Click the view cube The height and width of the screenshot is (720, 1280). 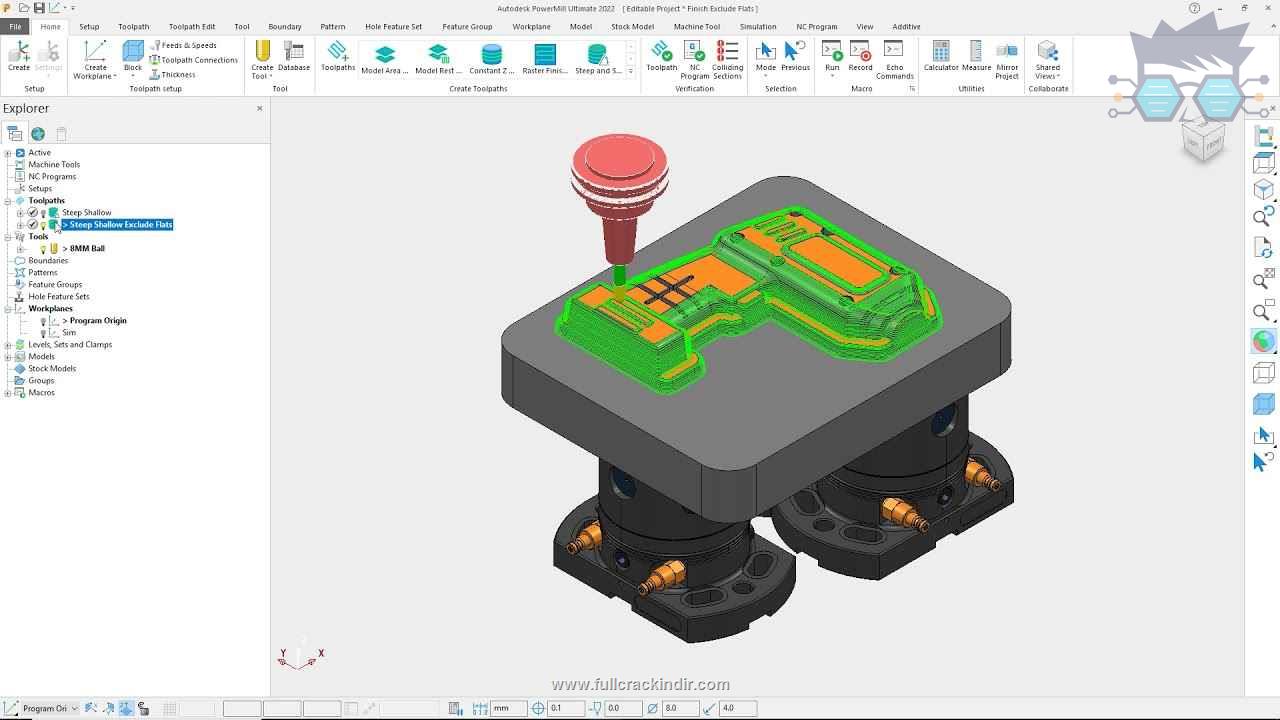click(1203, 139)
